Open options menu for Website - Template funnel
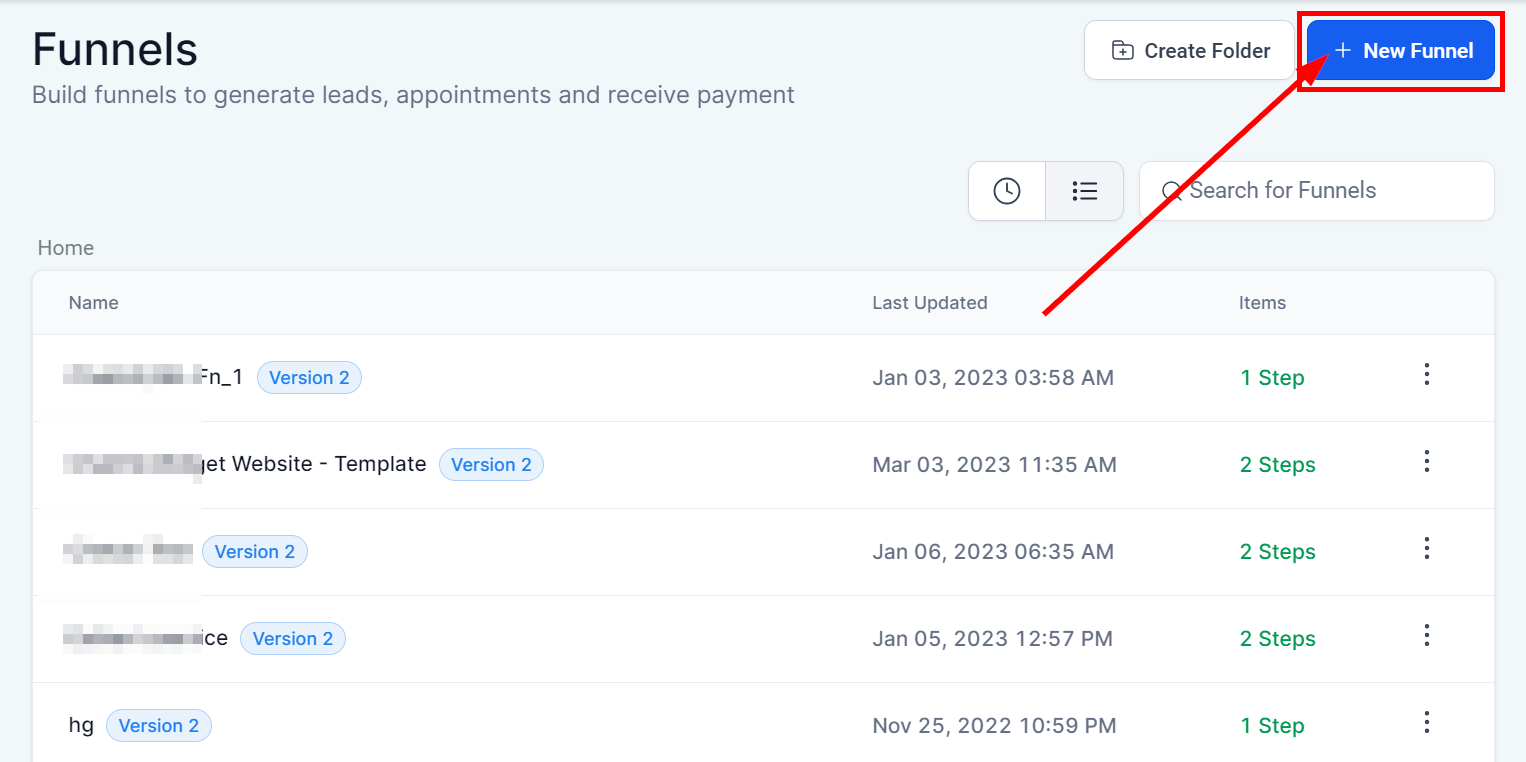 point(1427,462)
